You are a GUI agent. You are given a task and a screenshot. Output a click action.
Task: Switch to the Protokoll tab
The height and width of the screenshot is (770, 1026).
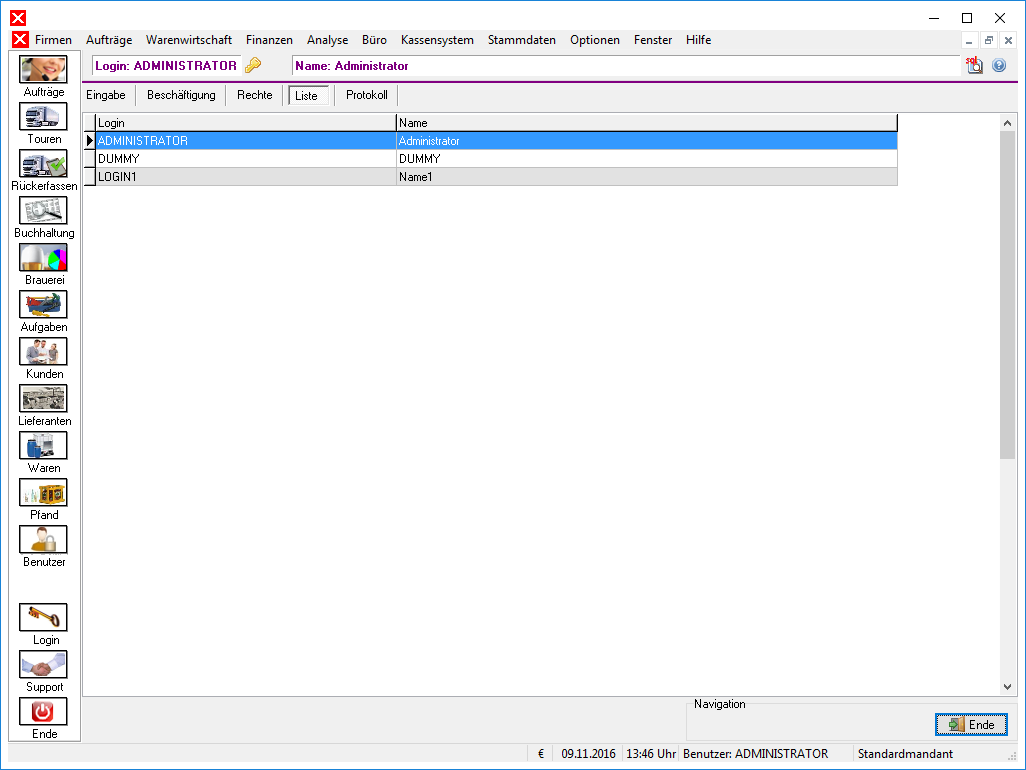click(x=366, y=95)
